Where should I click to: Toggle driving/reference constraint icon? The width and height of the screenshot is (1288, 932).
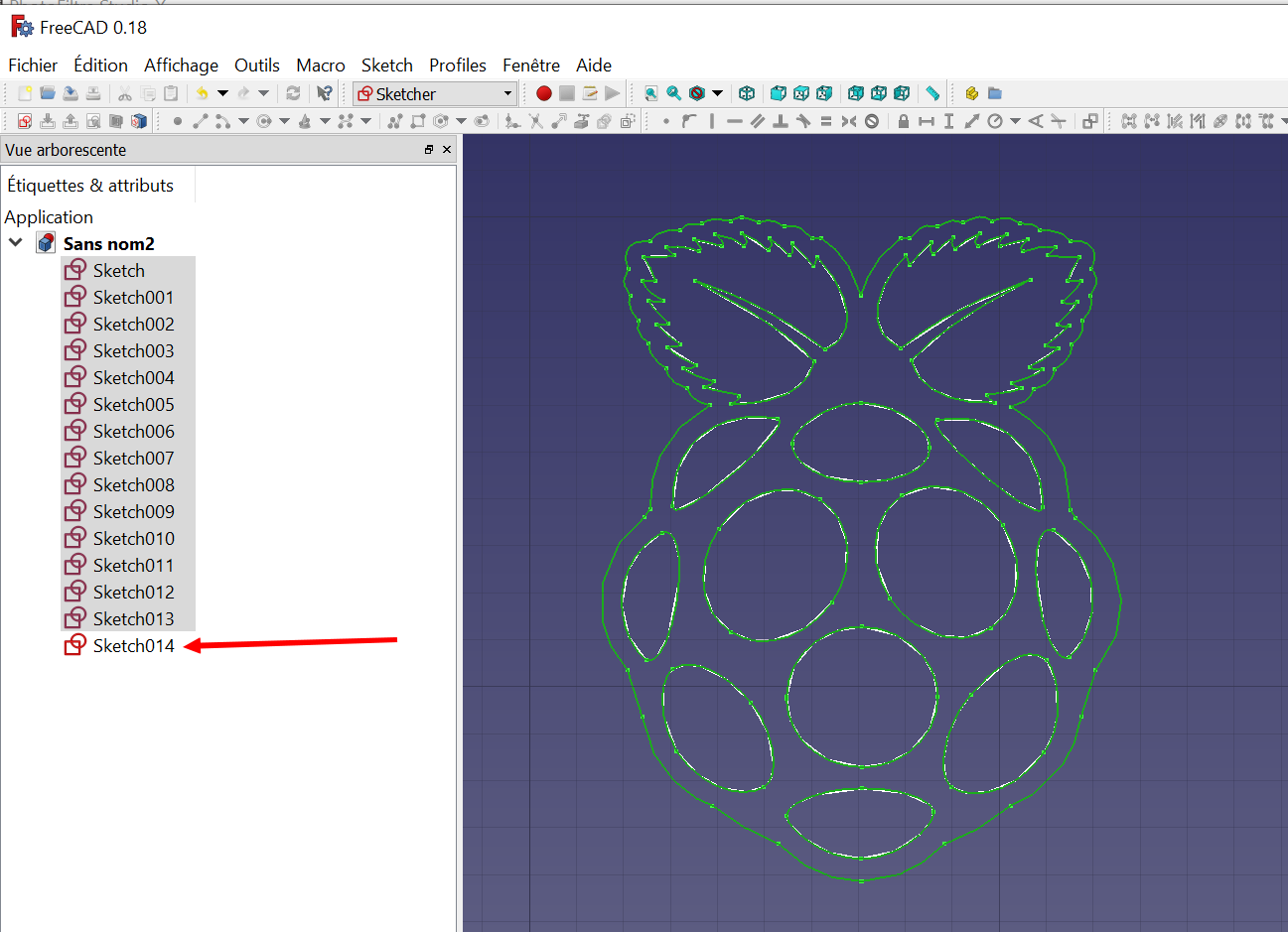1089,121
